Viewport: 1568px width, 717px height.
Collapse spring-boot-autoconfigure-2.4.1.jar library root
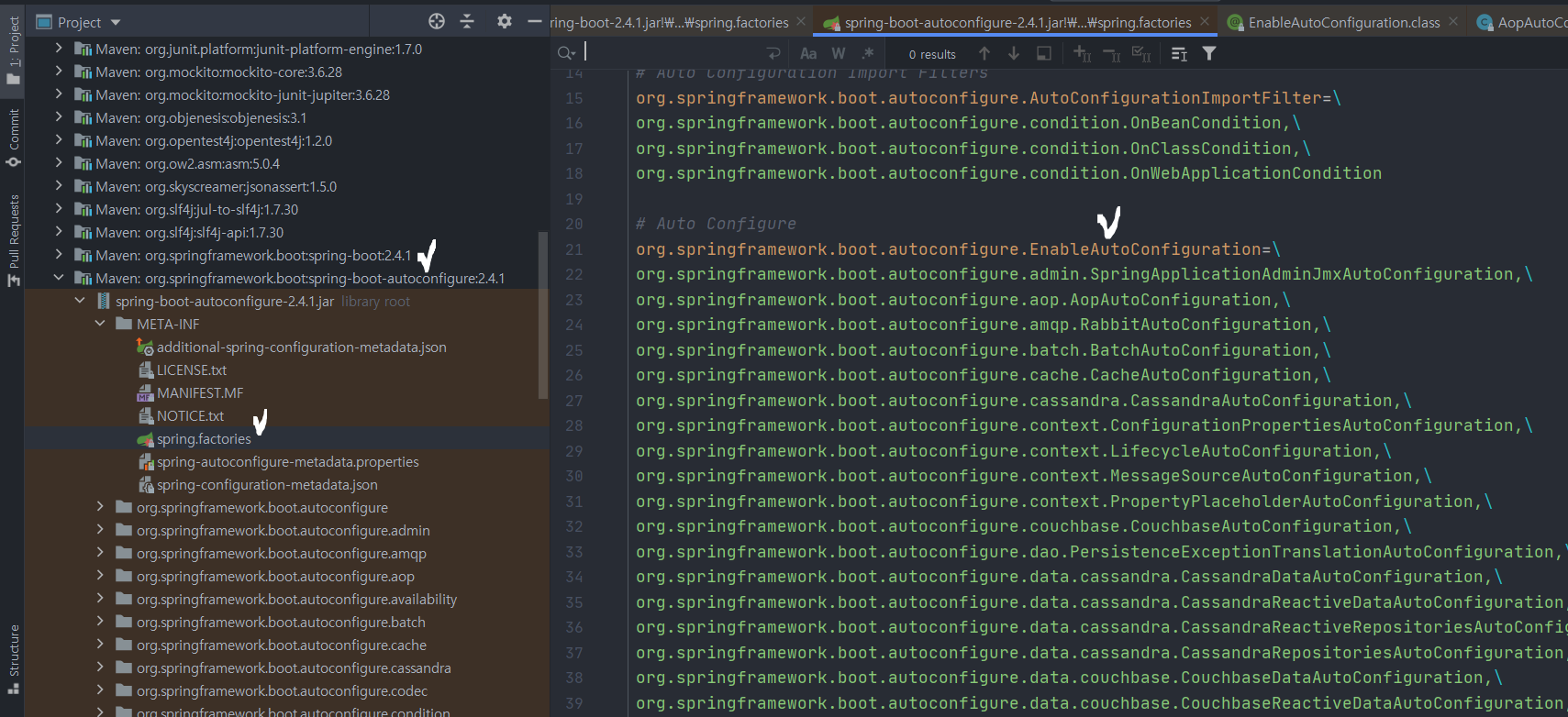(x=80, y=301)
